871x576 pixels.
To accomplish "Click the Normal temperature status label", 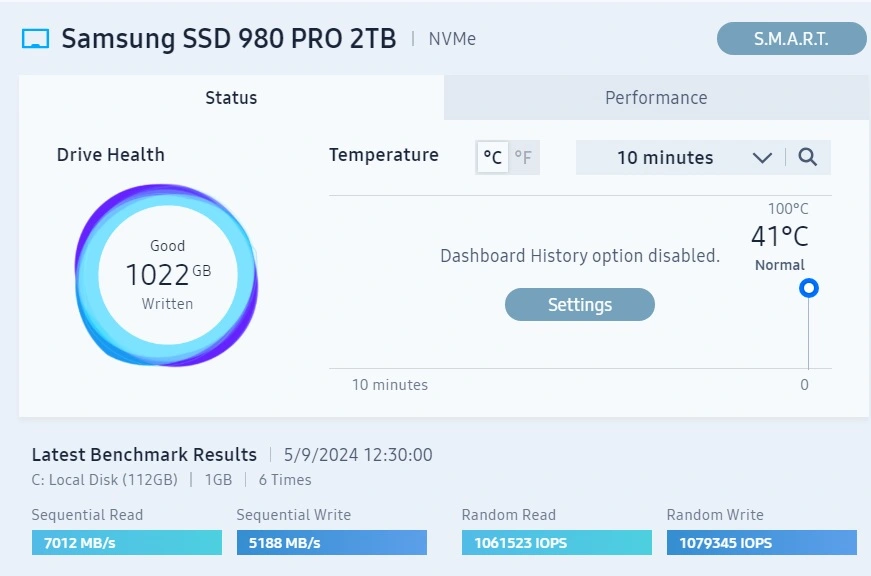I will (779, 265).
